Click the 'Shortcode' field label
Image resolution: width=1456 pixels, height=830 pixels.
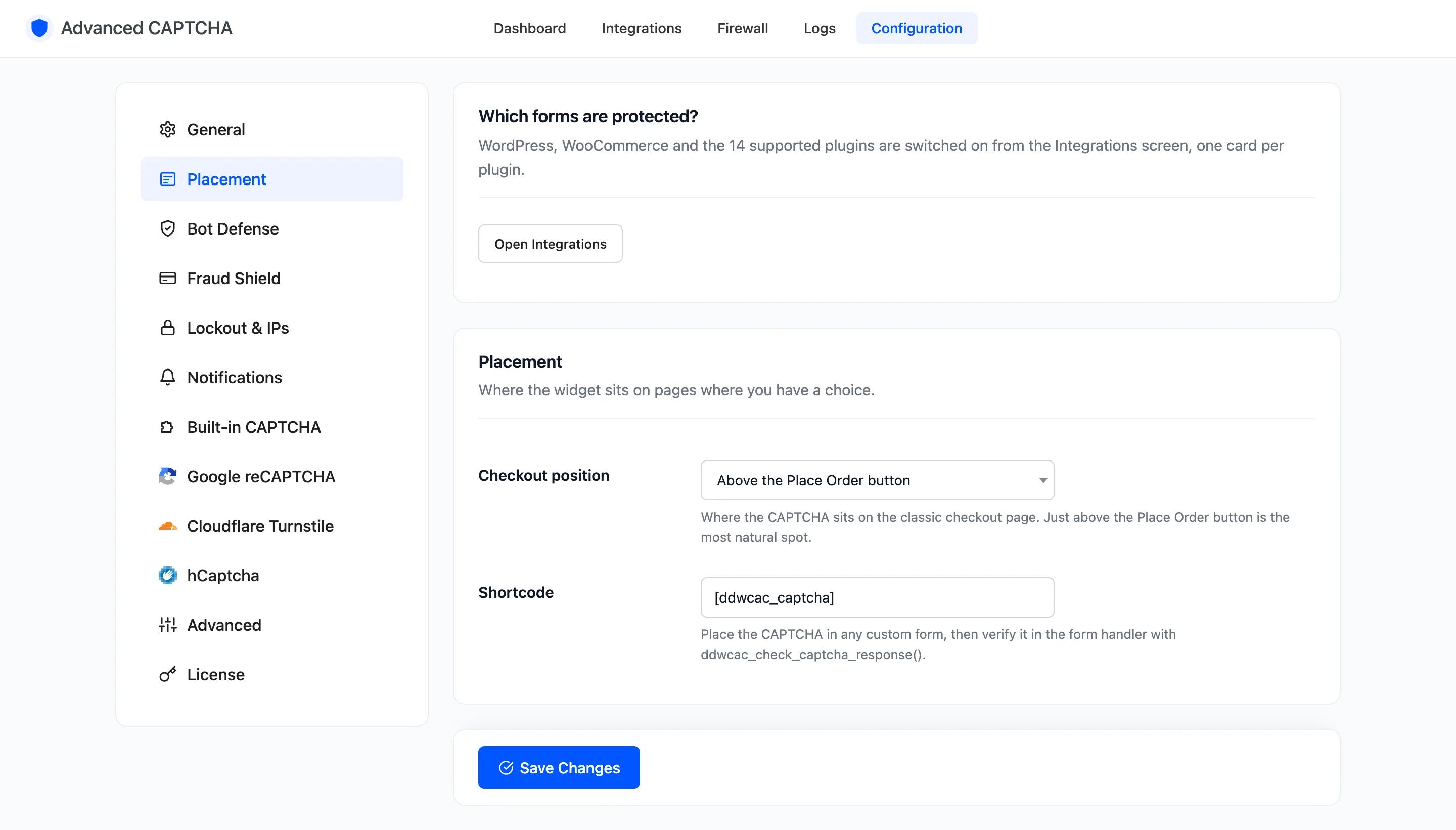pyautogui.click(x=516, y=593)
